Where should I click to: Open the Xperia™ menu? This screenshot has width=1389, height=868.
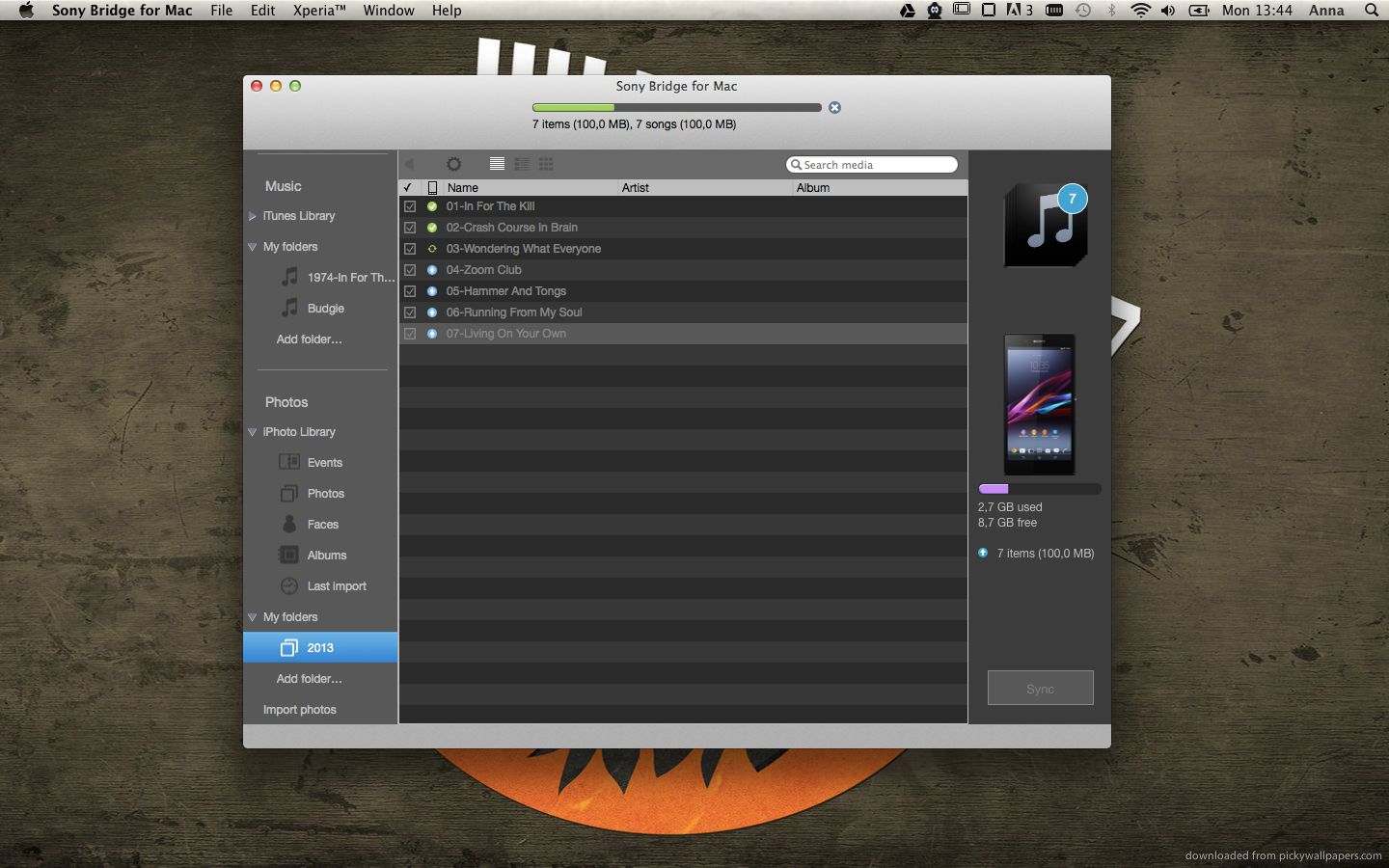[319, 11]
